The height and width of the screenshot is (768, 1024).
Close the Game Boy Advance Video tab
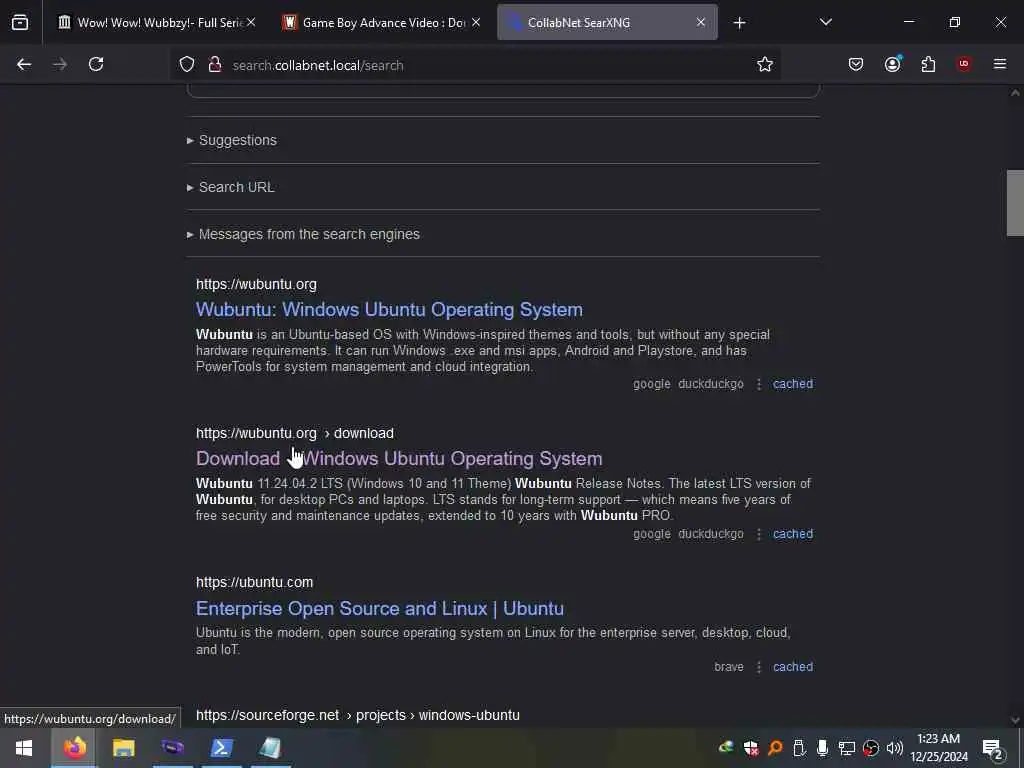tap(476, 22)
